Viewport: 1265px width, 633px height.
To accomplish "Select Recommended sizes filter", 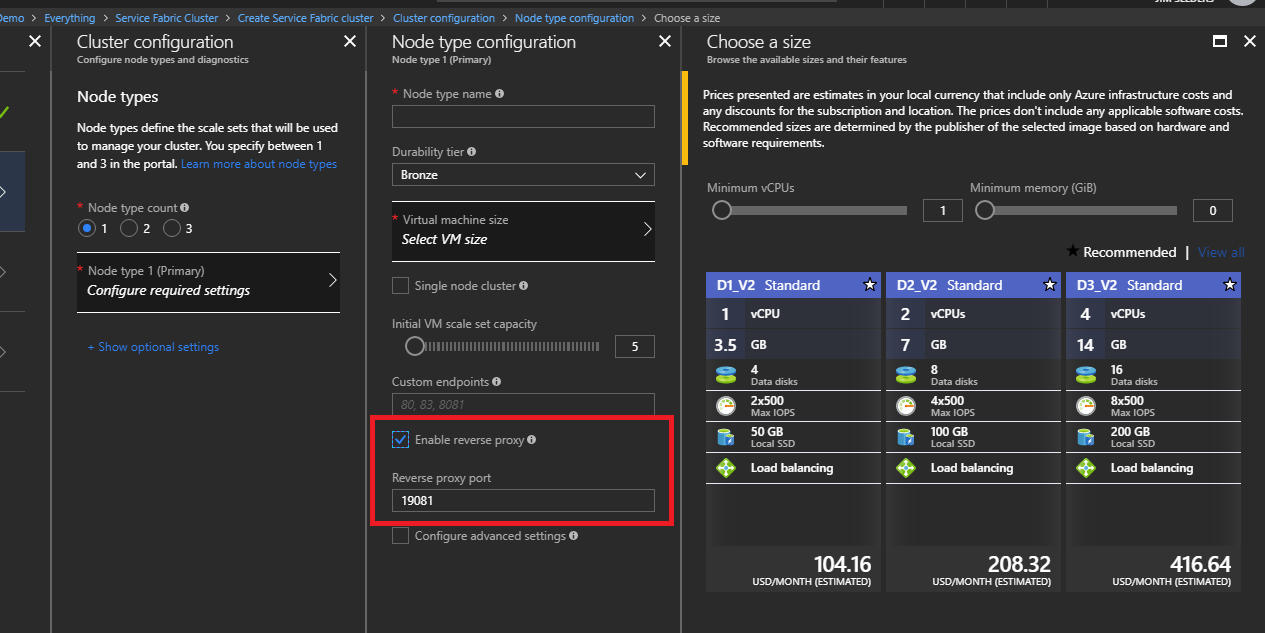I will click(x=1121, y=252).
